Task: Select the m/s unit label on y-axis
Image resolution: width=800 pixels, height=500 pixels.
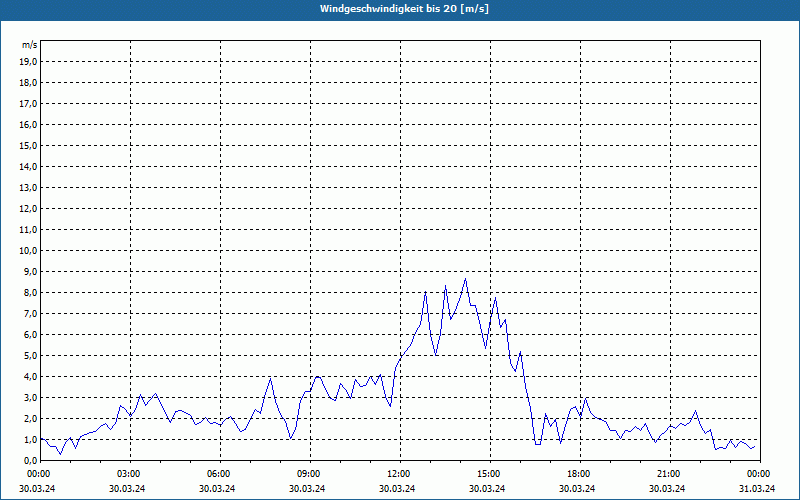Action: coord(30,45)
